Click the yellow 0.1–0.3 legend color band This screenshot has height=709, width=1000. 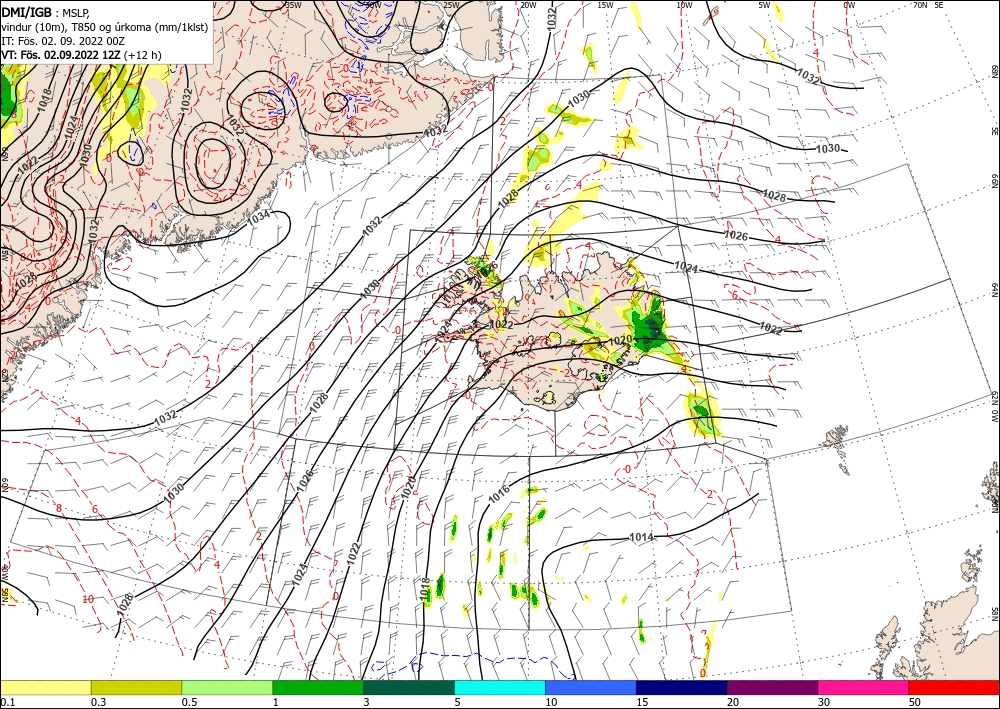tap(45, 687)
